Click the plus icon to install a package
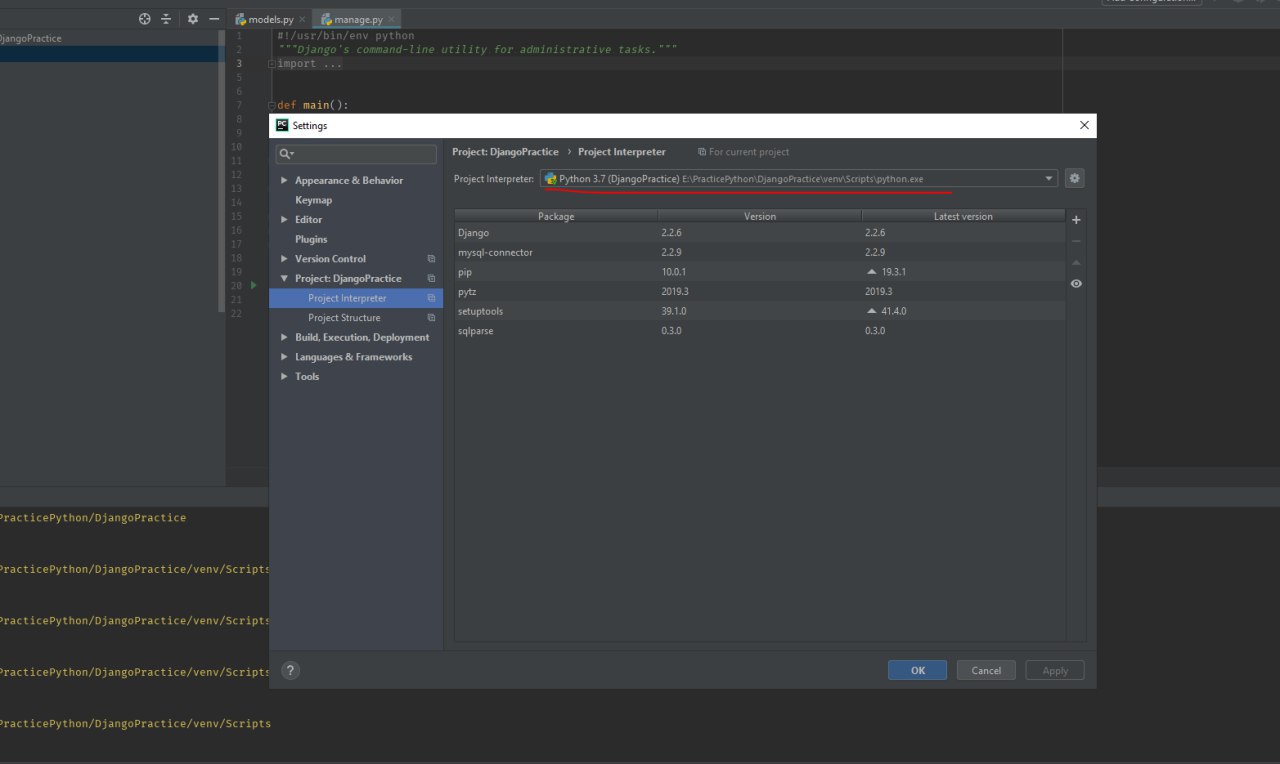1280x764 pixels. coord(1076,220)
